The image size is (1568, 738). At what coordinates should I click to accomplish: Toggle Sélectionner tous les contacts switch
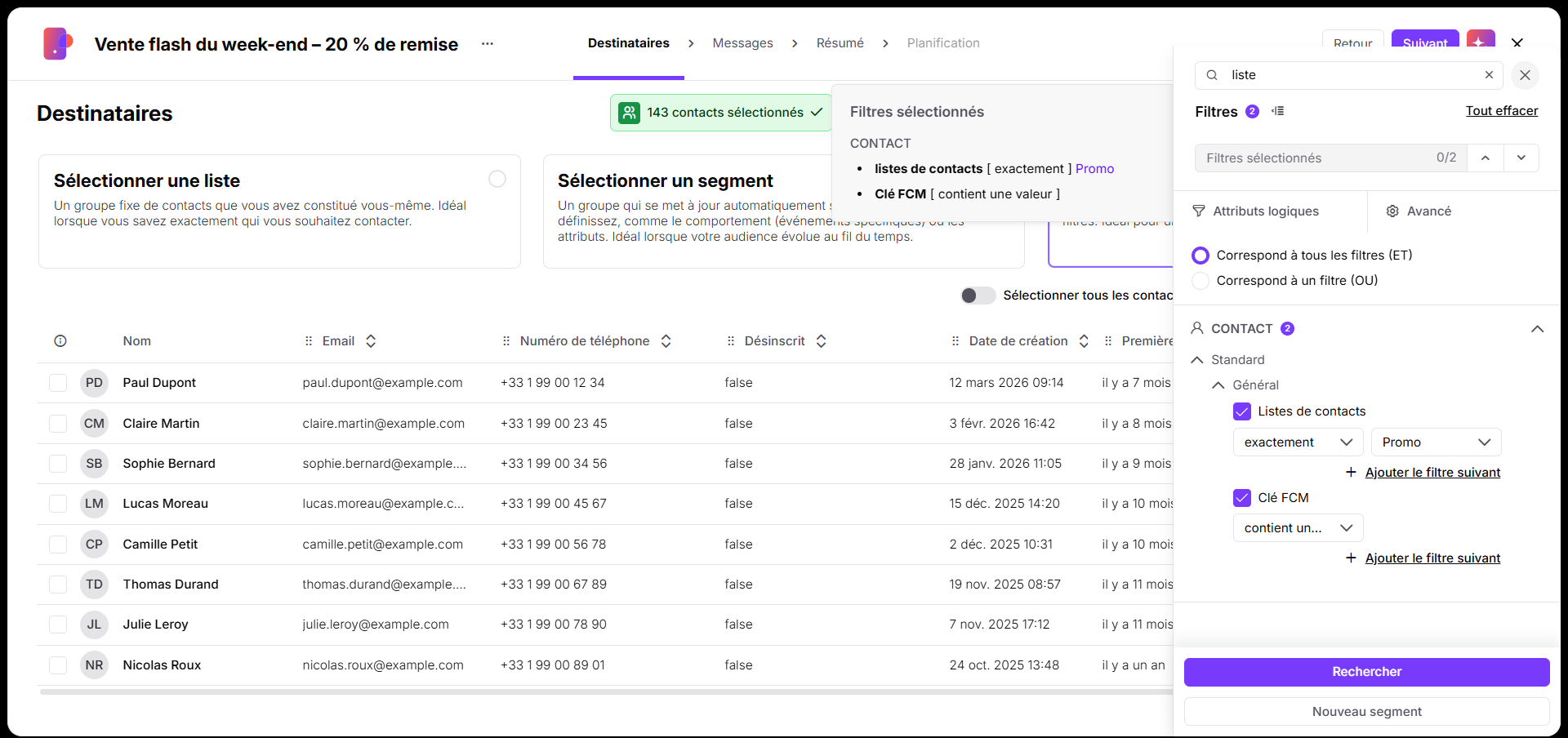coord(978,296)
